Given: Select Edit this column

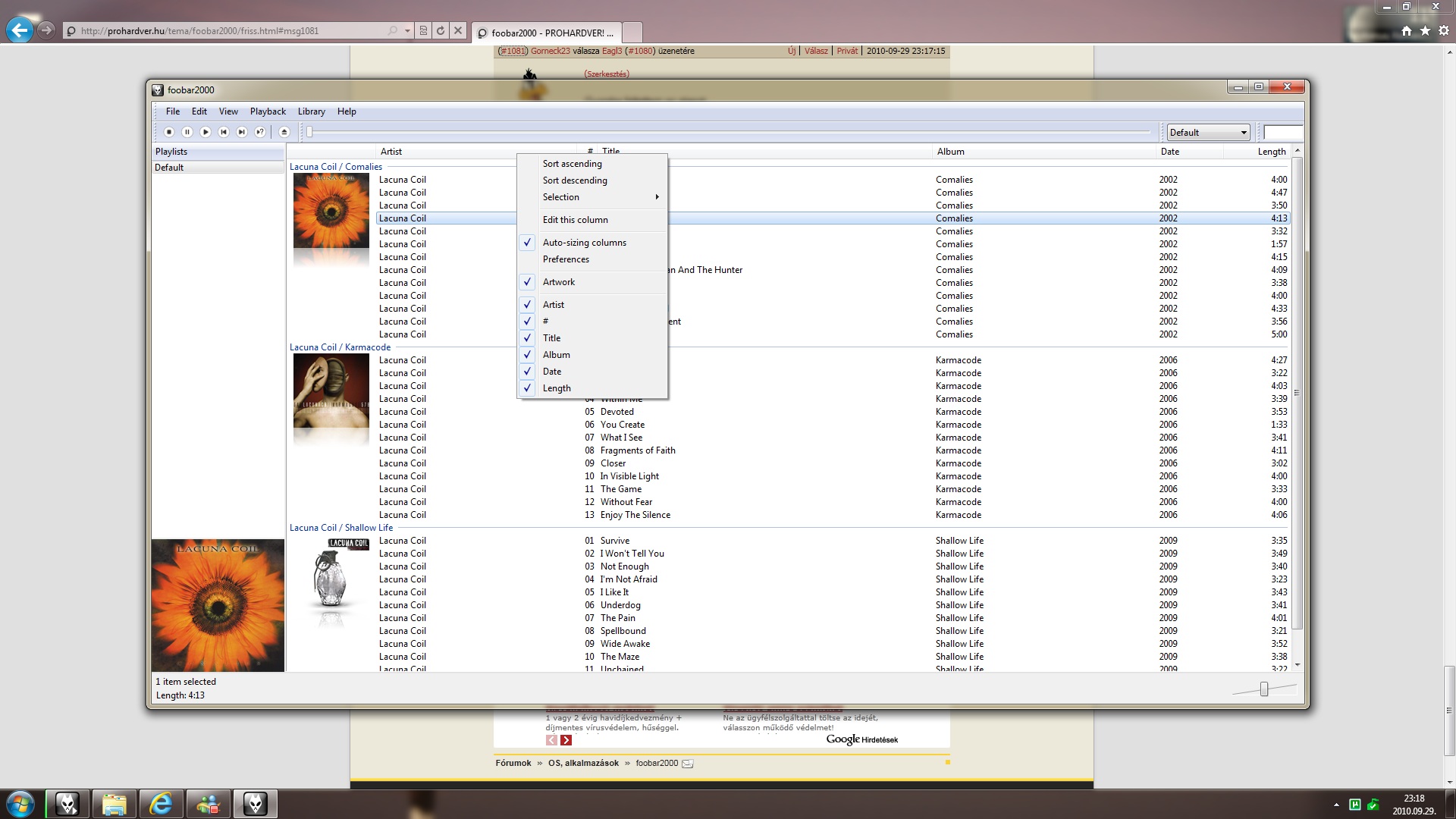Looking at the screenshot, I should [x=592, y=220].
